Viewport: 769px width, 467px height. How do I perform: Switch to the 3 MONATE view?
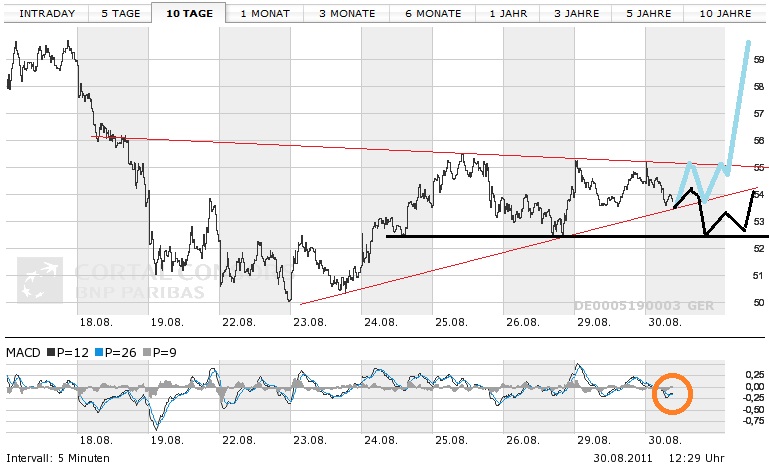point(347,14)
